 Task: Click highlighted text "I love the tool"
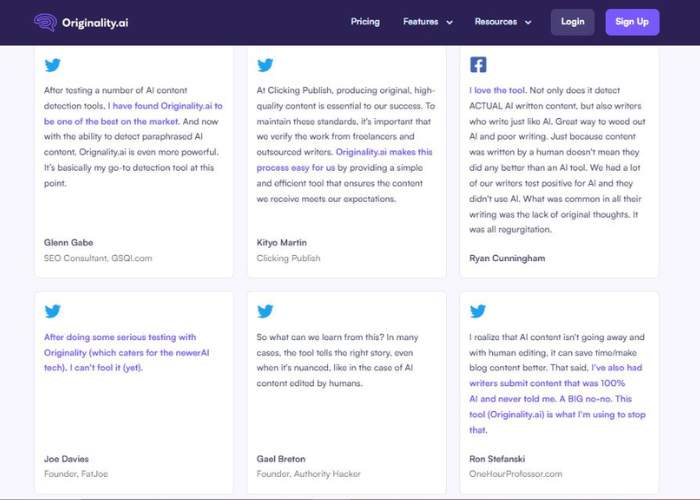[498, 90]
